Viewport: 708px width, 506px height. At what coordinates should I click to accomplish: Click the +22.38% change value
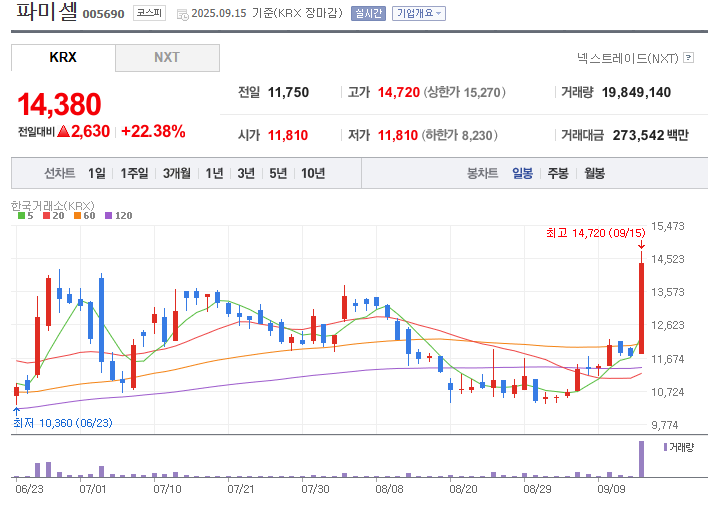(x=154, y=131)
